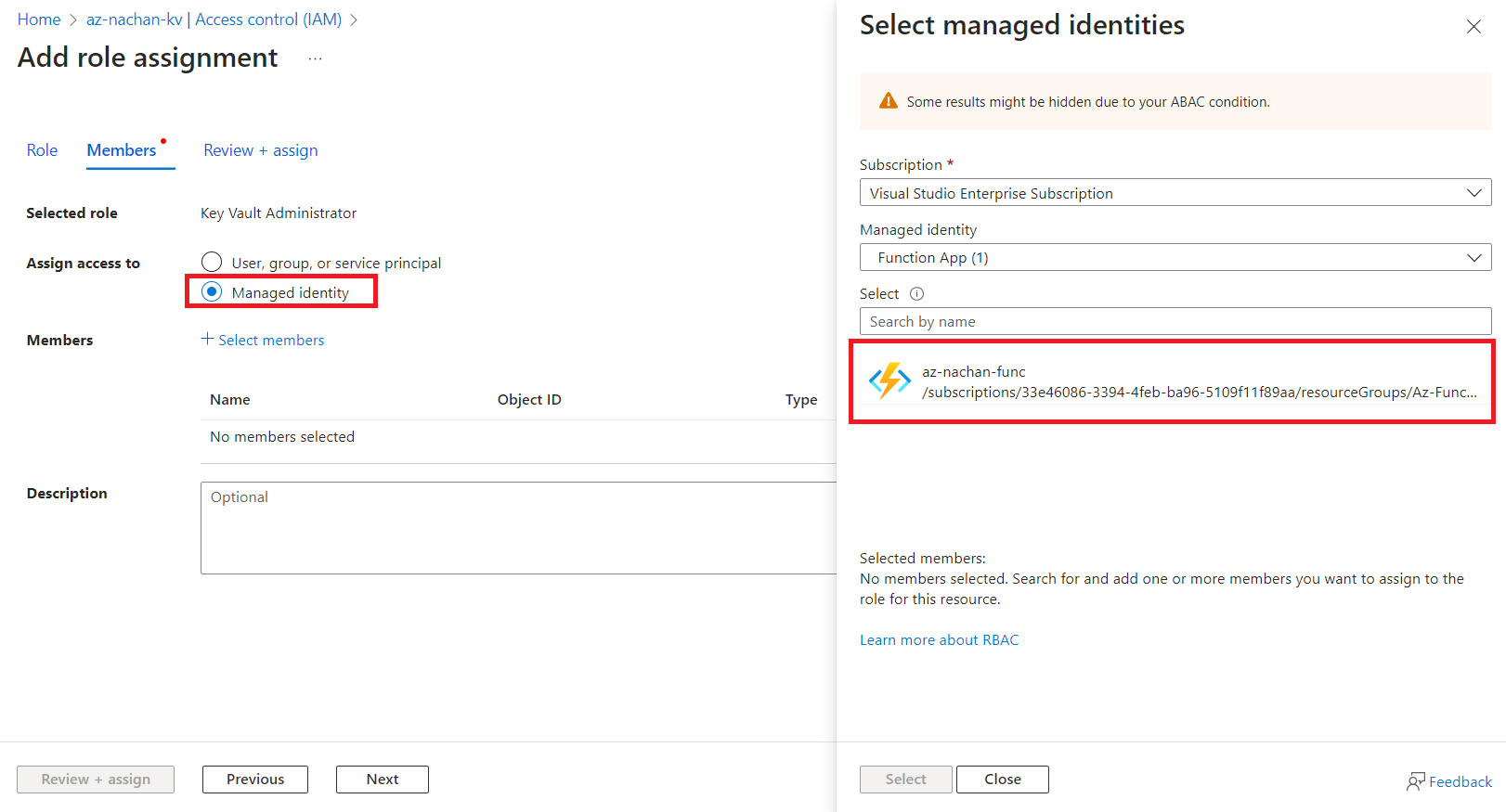Expand the Subscription dropdown

[x=1175, y=193]
